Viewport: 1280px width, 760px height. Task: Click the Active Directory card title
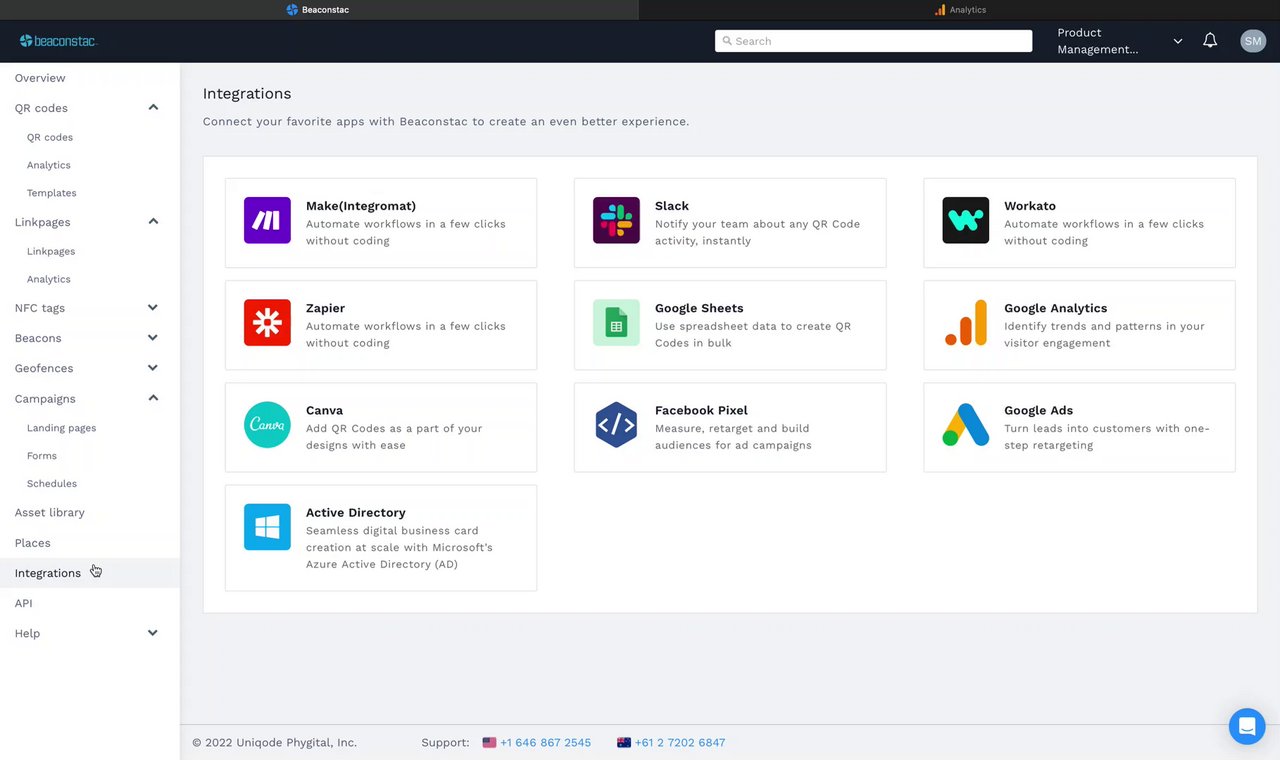pos(356,512)
